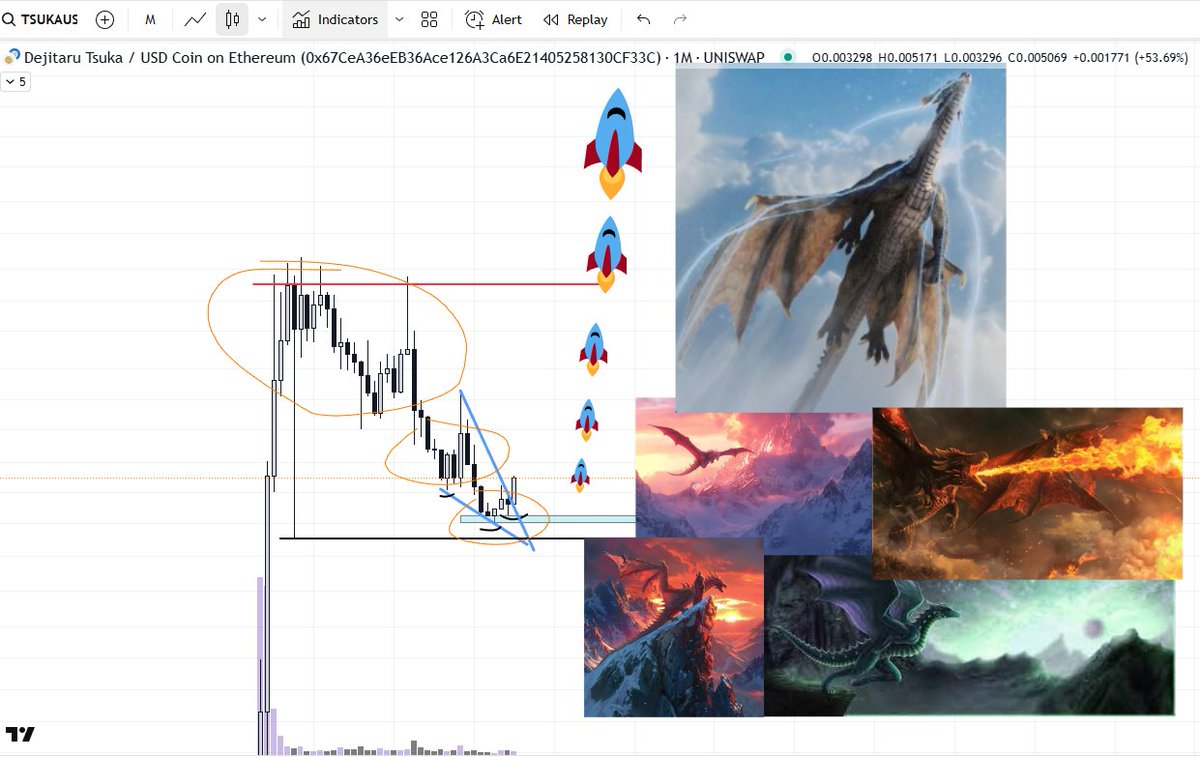The height and width of the screenshot is (757, 1200).
Task: Open indicator templates four-squares icon
Action: [x=429, y=19]
